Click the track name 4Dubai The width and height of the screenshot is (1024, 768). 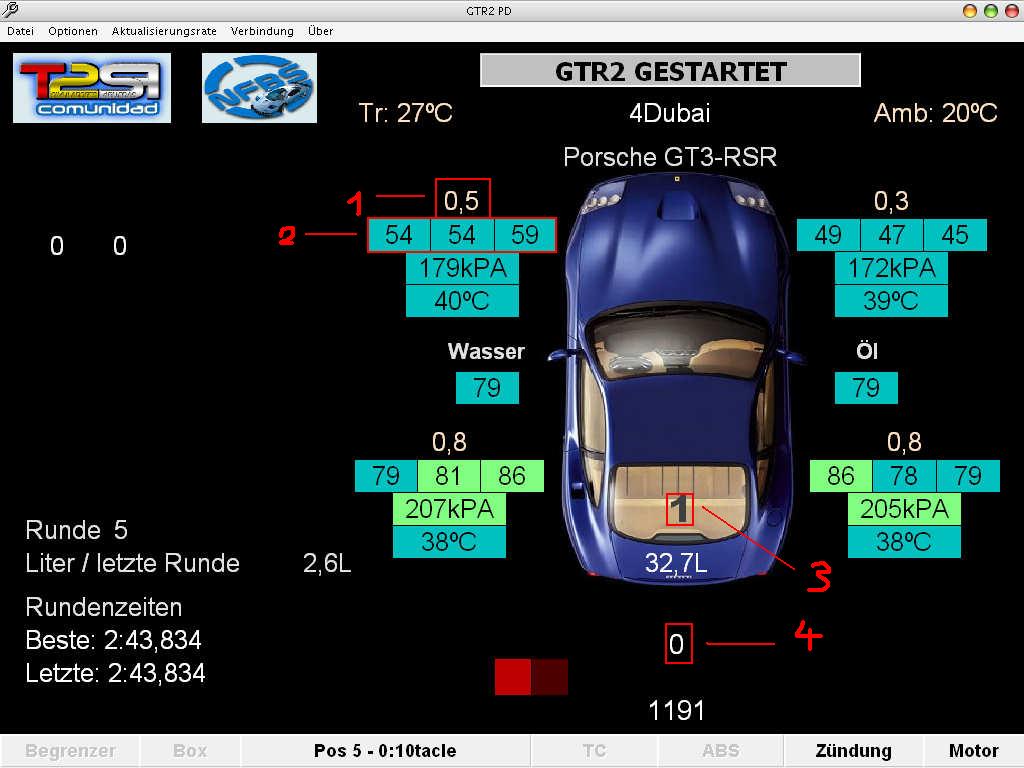click(670, 114)
